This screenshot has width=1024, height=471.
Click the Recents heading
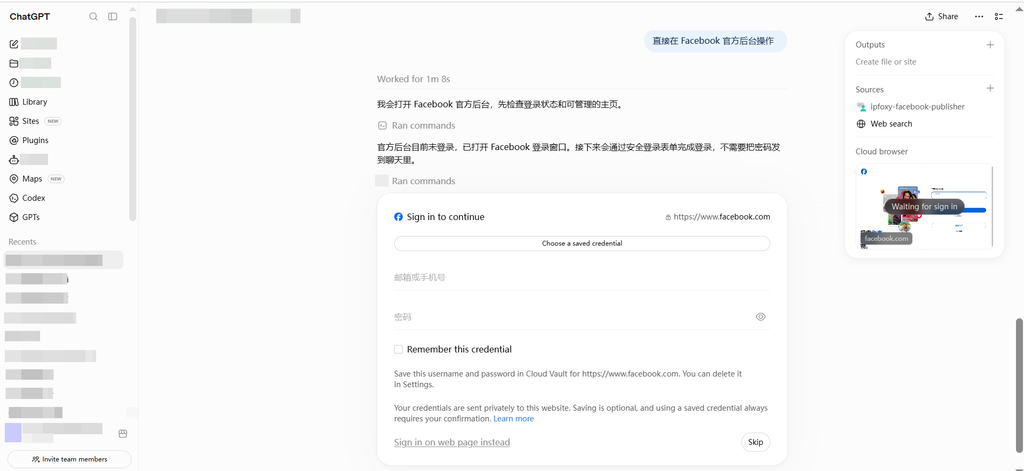click(x=22, y=242)
